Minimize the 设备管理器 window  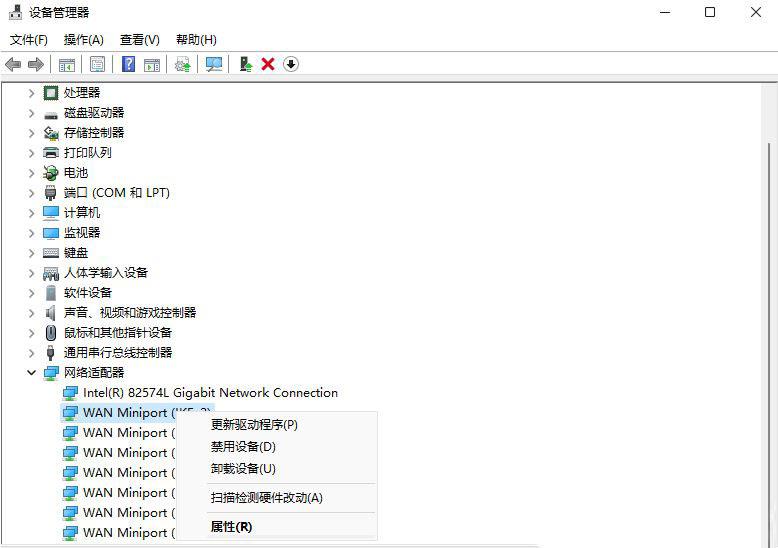[665, 12]
